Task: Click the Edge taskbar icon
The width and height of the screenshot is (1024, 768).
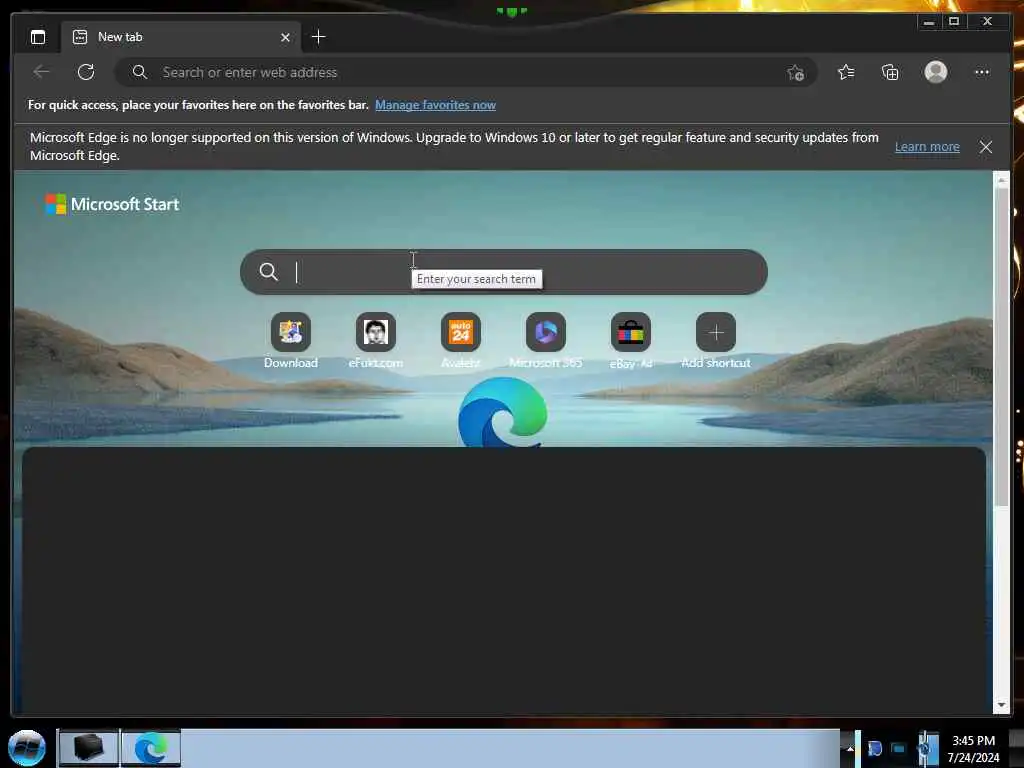Action: point(151,747)
